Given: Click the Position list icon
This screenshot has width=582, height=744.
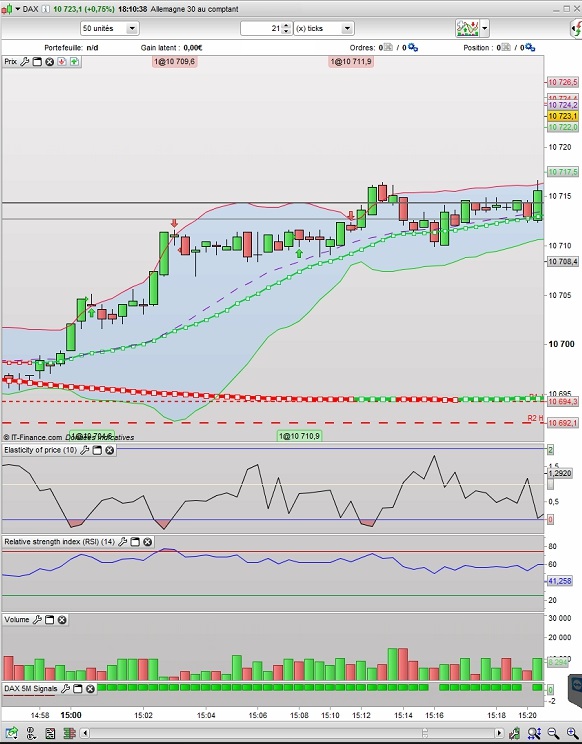Looking at the screenshot, I should (x=506, y=47).
